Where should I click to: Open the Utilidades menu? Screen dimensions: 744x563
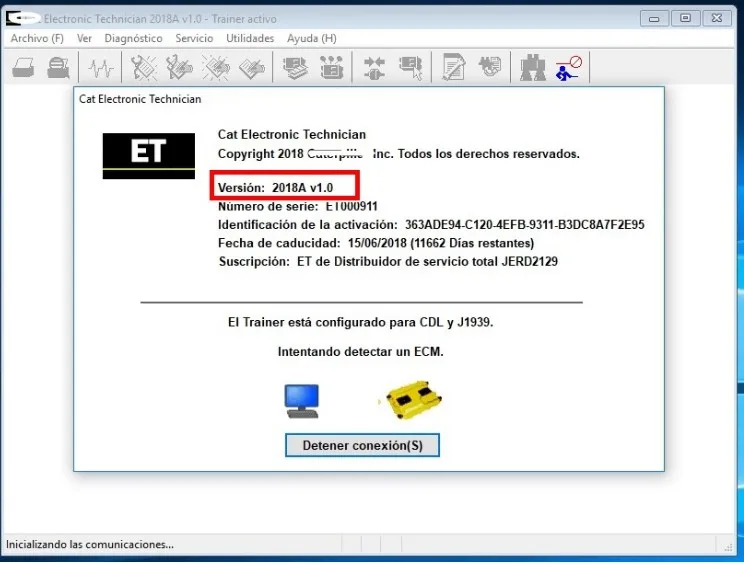click(250, 38)
